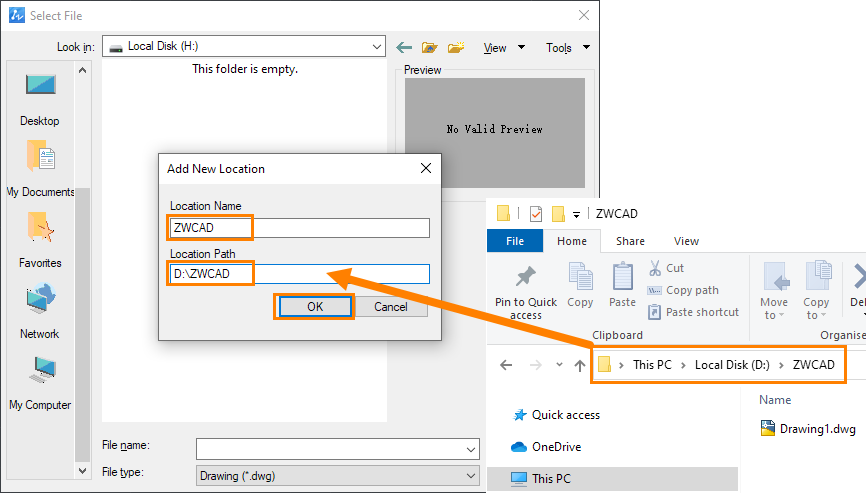This screenshot has height=493, width=866.
Task: Go back using the green arrow icon
Action: click(x=404, y=47)
